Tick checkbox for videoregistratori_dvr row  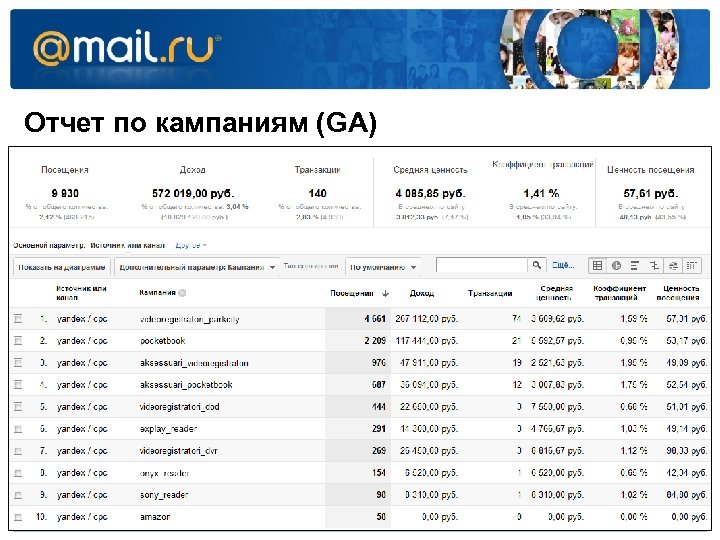pyautogui.click(x=18, y=450)
